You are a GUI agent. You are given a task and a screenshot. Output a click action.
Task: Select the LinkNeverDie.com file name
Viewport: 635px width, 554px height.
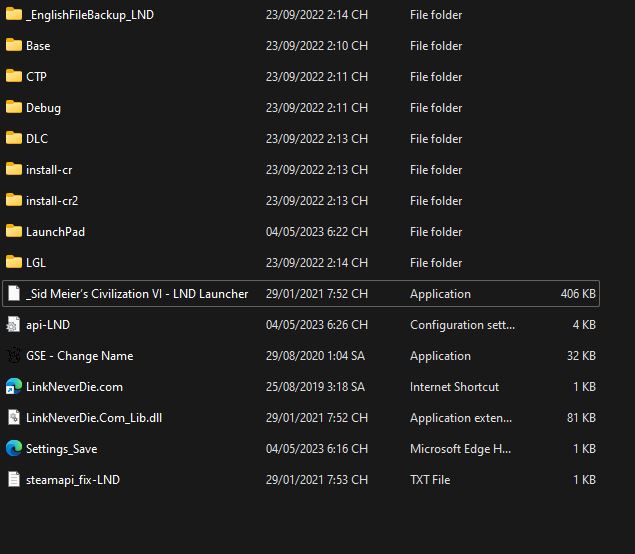coord(74,387)
